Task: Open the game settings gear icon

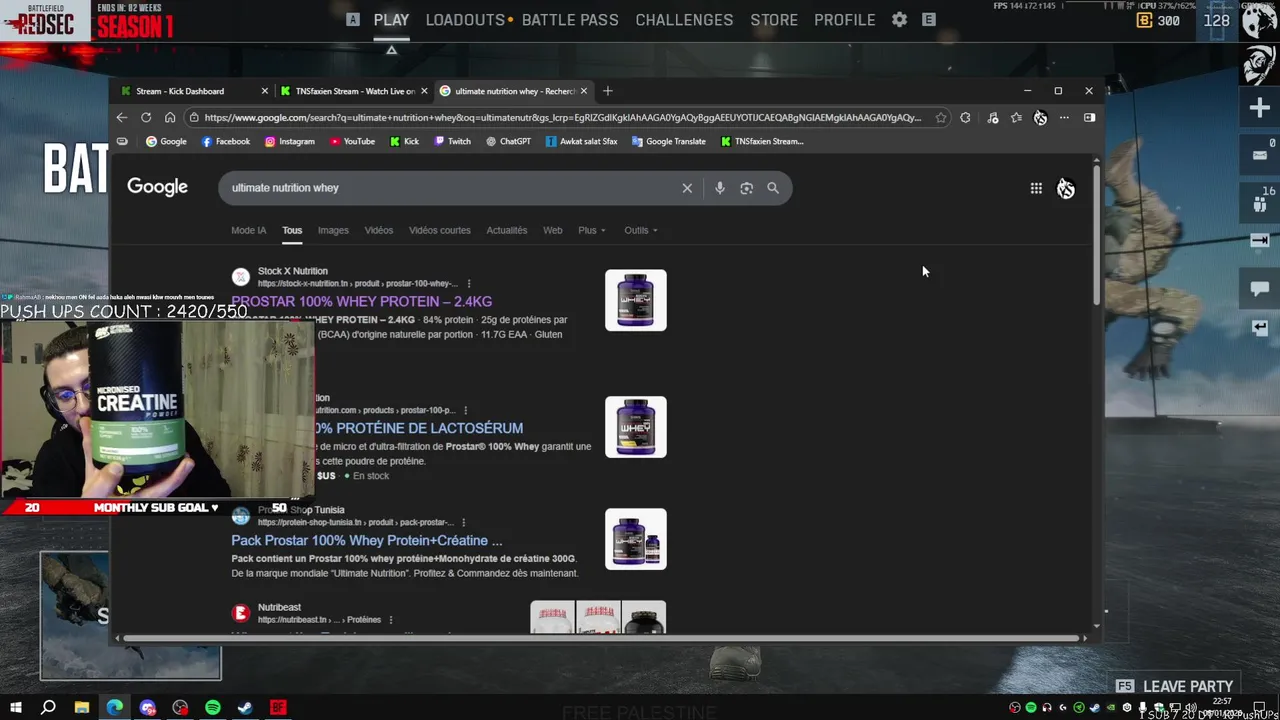Action: coord(899,20)
